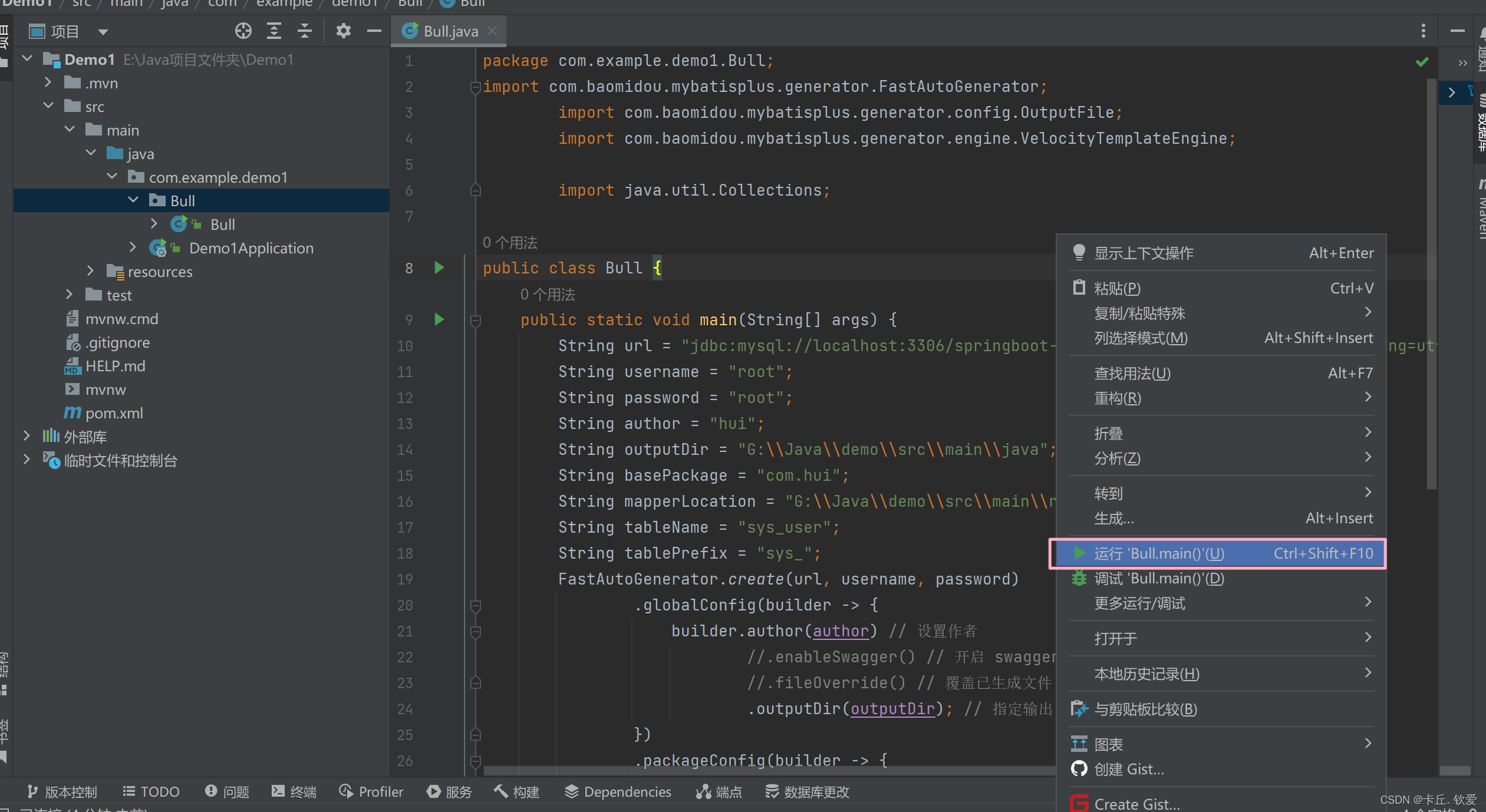Viewport: 1486px width, 812px height.
Task: Expand Local History (本地历史记录) submenu
Action: pyautogui.click(x=1221, y=674)
